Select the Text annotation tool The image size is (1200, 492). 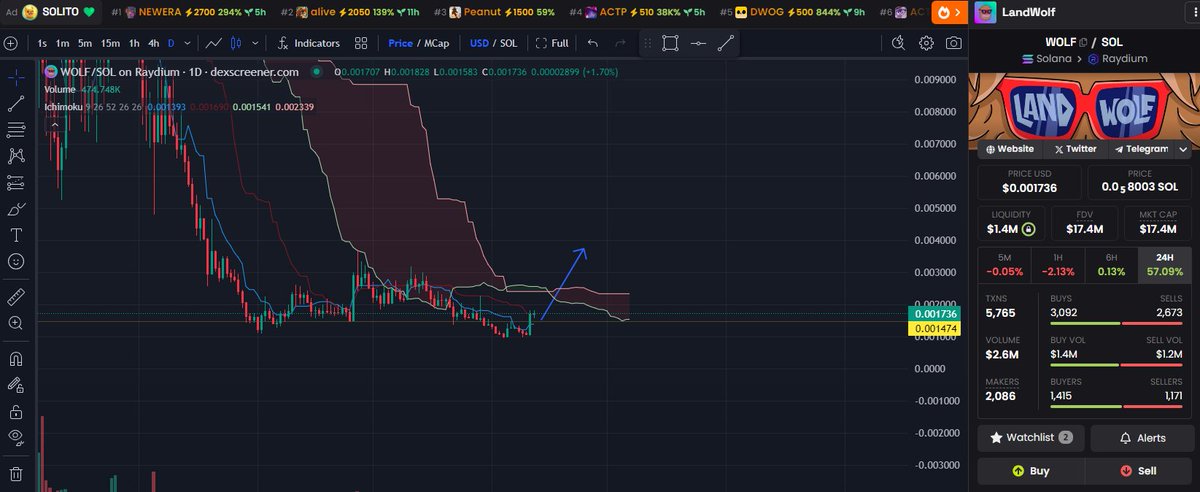click(x=15, y=235)
